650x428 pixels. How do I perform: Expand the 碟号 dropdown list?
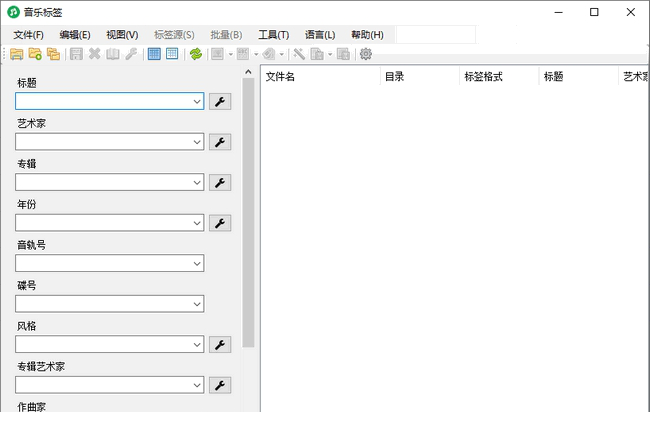click(196, 304)
